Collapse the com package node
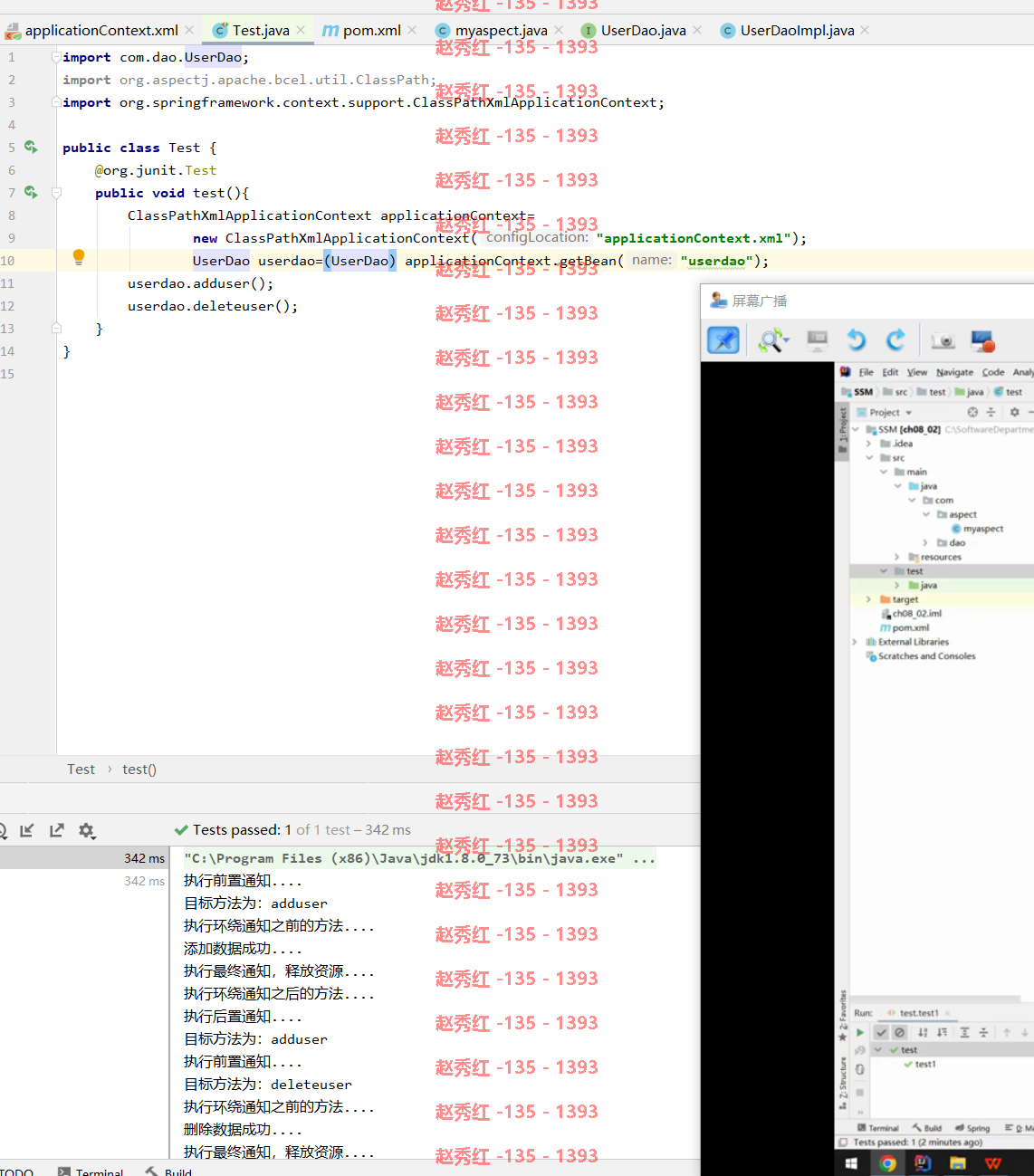1034x1176 pixels. point(912,500)
